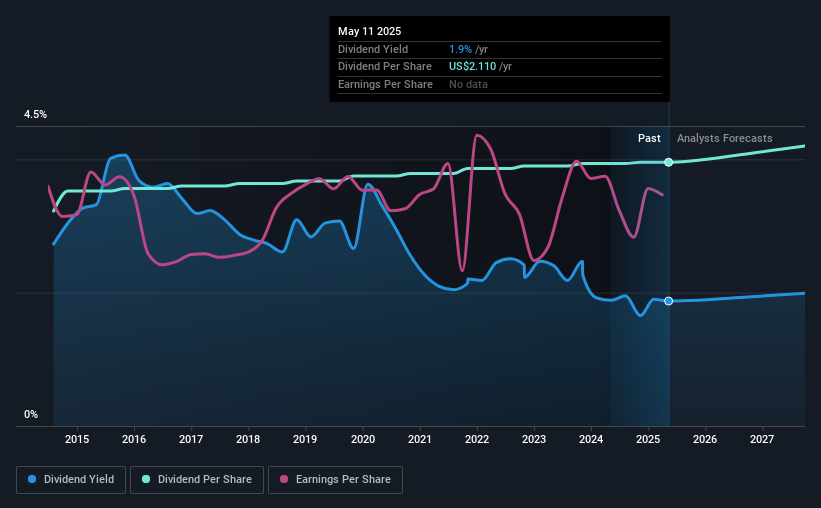
Task: Select the Dividend Per Share data point marker
Action: coord(669,162)
